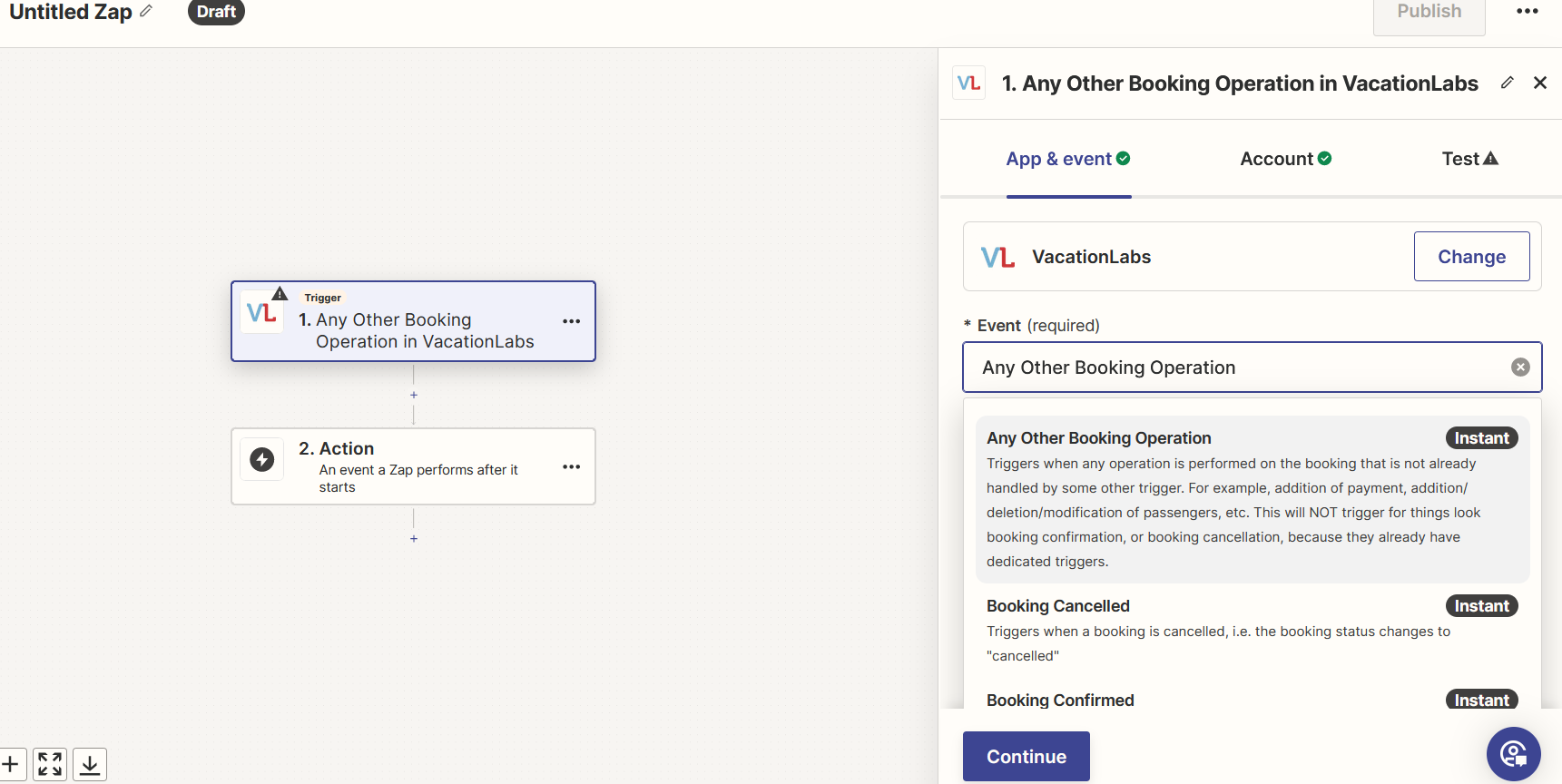This screenshot has width=1562, height=784.
Task: Select Any Other Booking Operation option
Action: click(x=1252, y=499)
